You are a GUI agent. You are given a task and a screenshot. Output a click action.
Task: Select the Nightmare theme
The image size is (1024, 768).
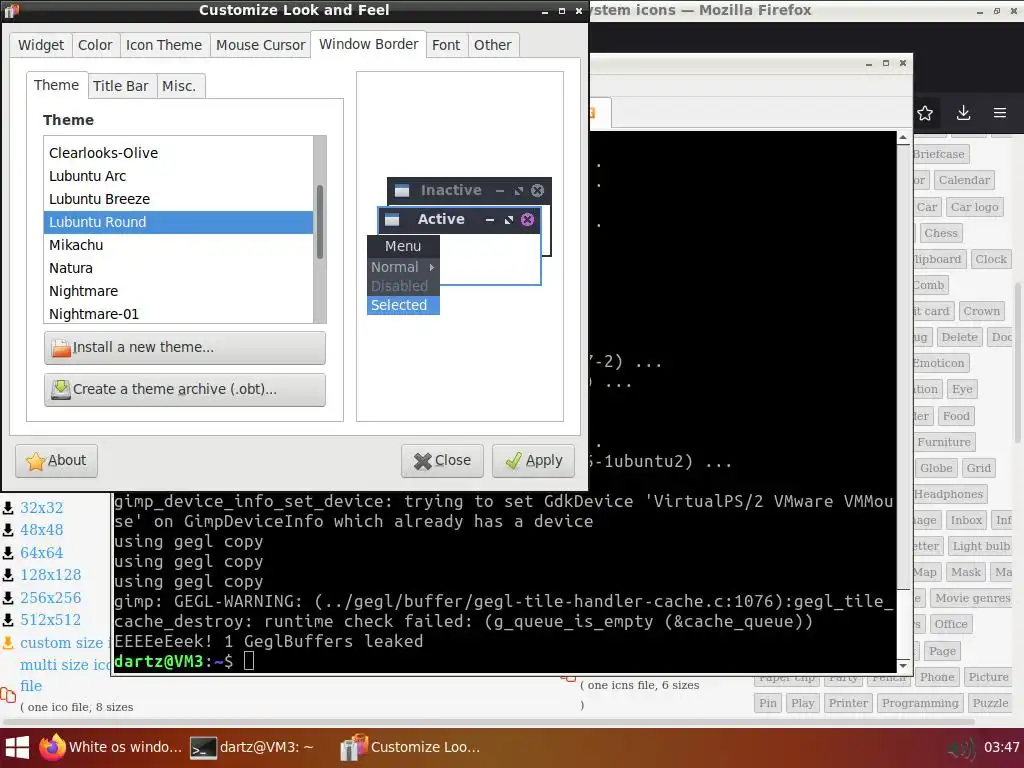(x=178, y=291)
